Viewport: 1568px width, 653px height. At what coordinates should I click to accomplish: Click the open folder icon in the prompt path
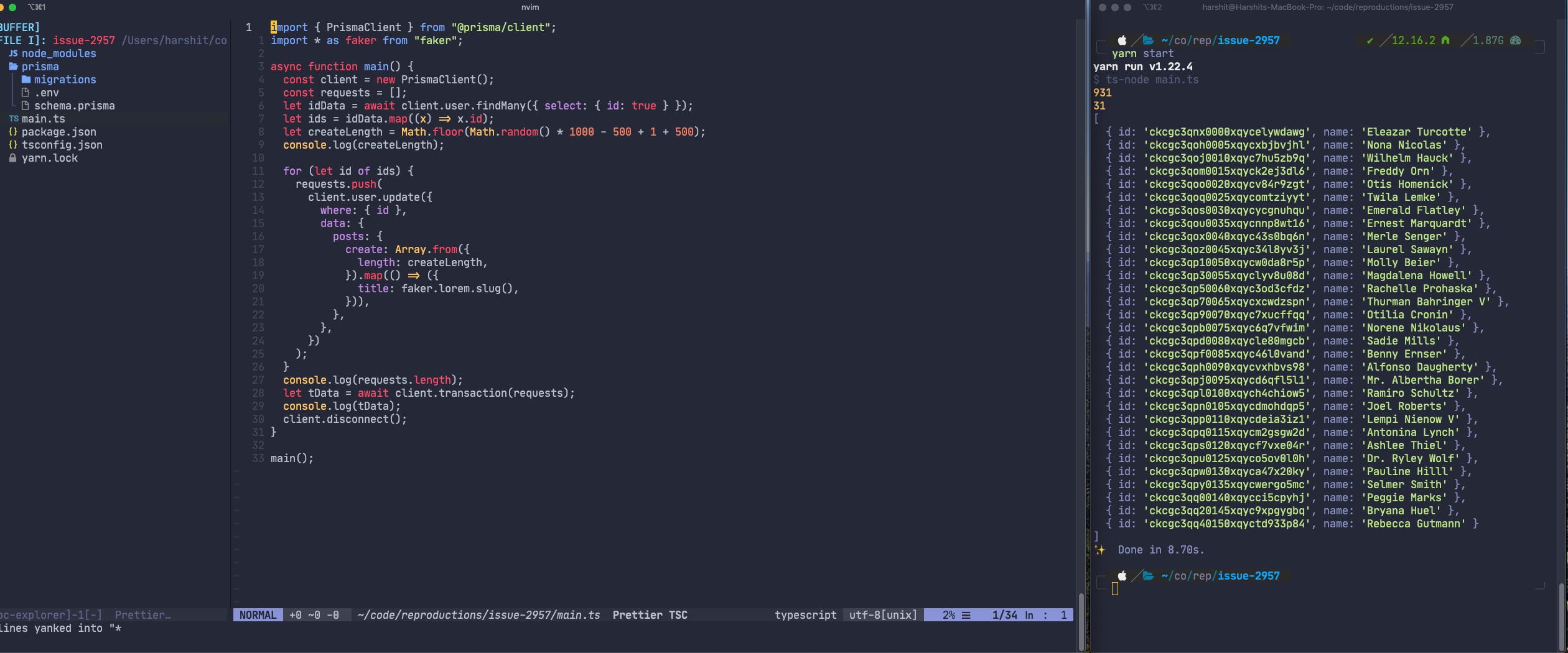pyautogui.click(x=1147, y=40)
